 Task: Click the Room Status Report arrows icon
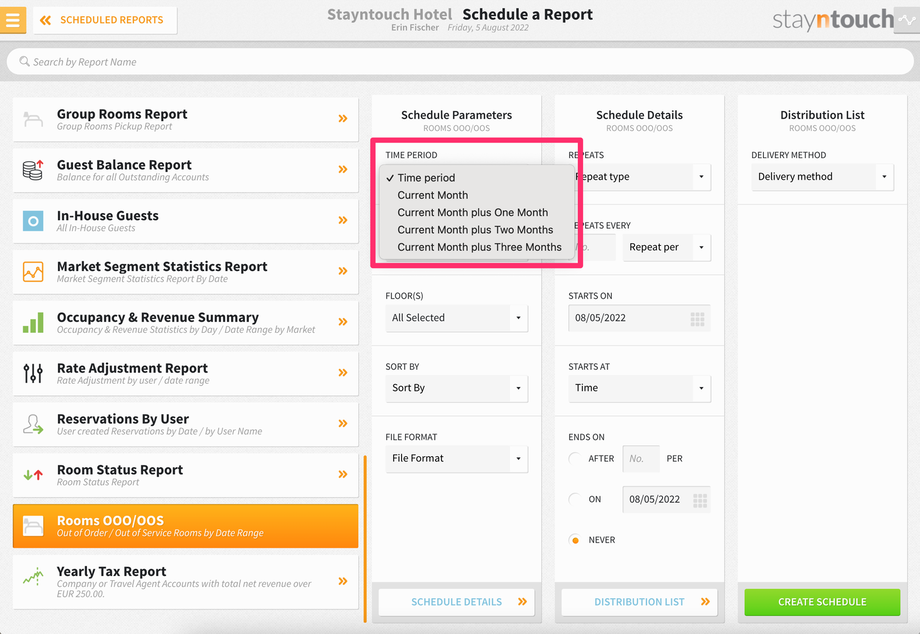click(x=33, y=474)
